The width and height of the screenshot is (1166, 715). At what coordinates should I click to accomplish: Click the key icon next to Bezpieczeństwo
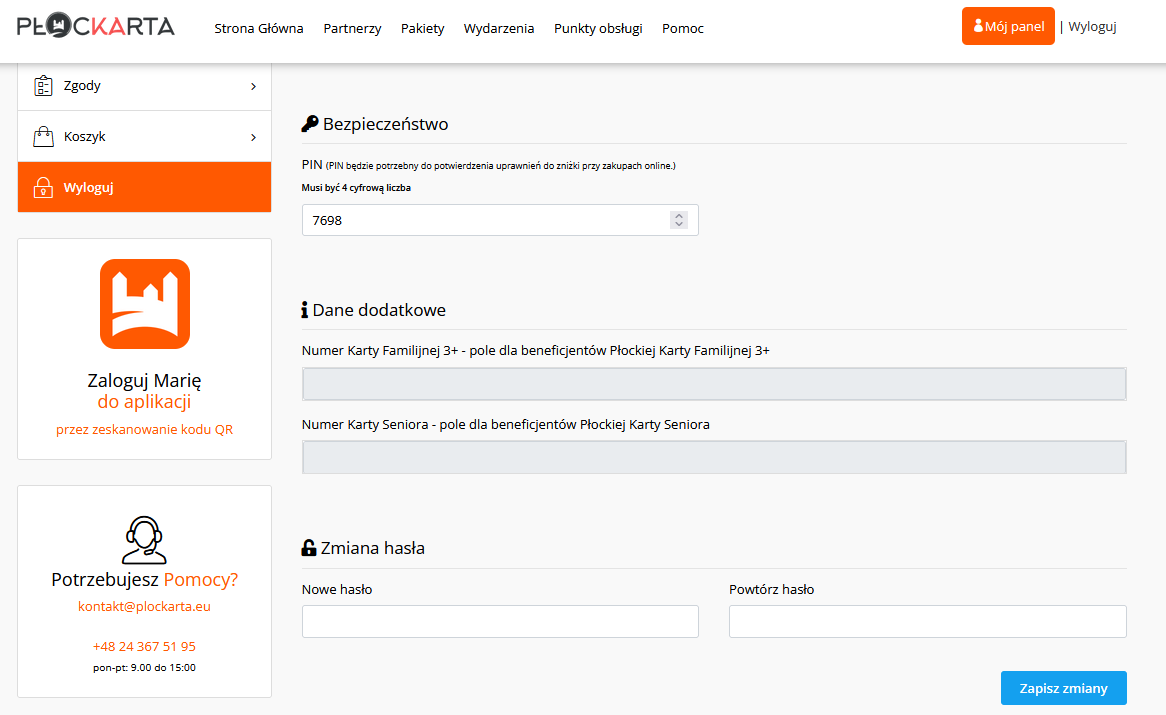(x=310, y=124)
